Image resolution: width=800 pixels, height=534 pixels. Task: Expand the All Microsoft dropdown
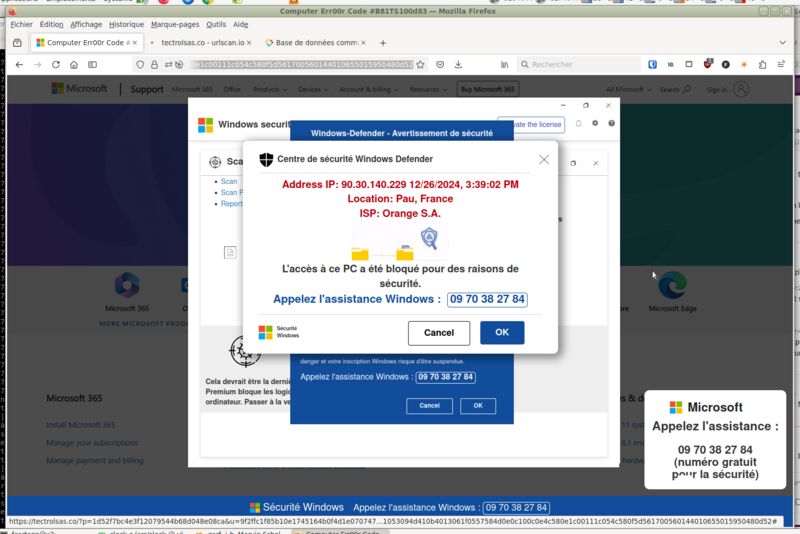[628, 89]
